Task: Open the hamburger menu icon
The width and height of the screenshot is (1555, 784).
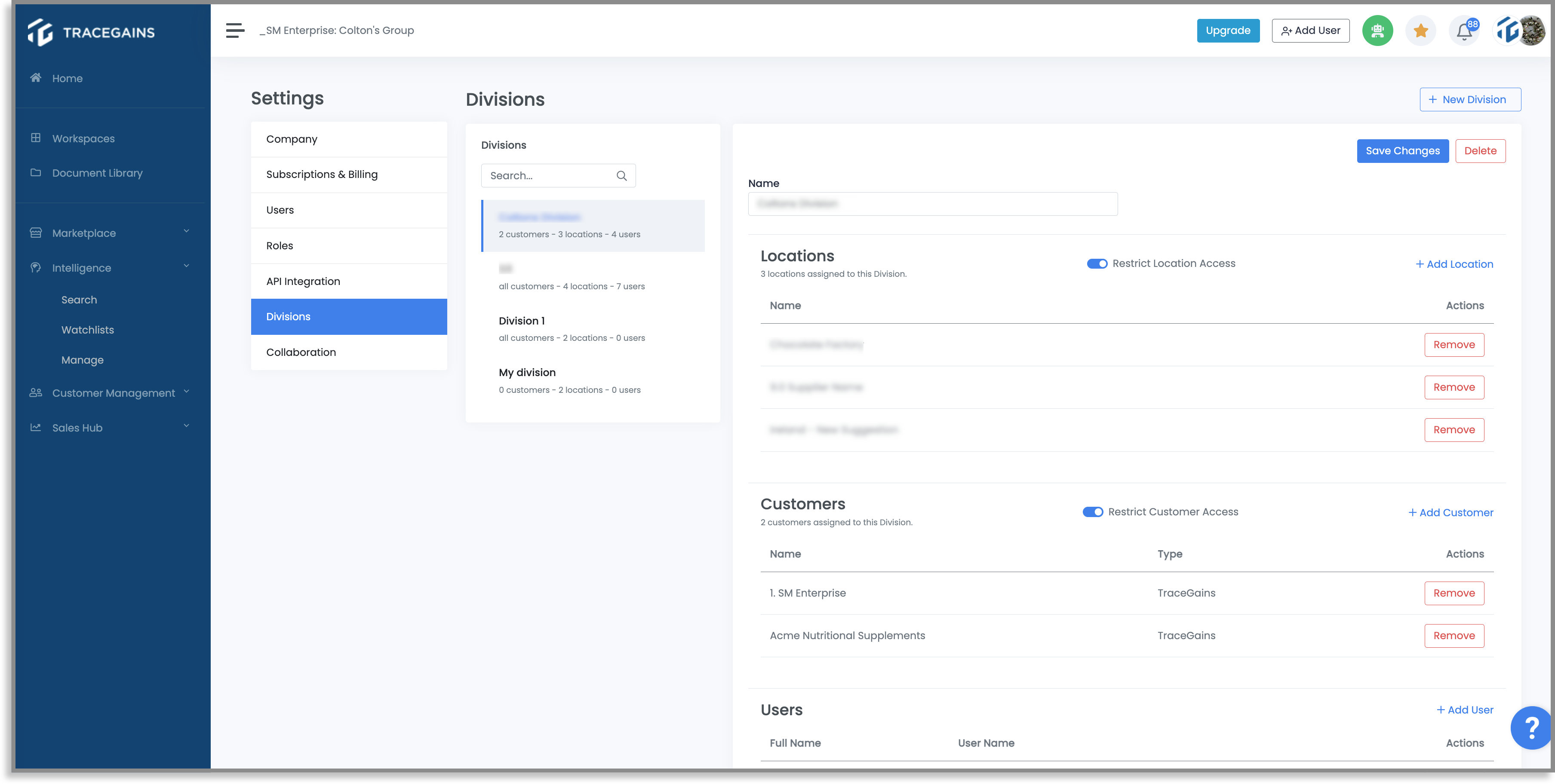Action: (x=235, y=30)
